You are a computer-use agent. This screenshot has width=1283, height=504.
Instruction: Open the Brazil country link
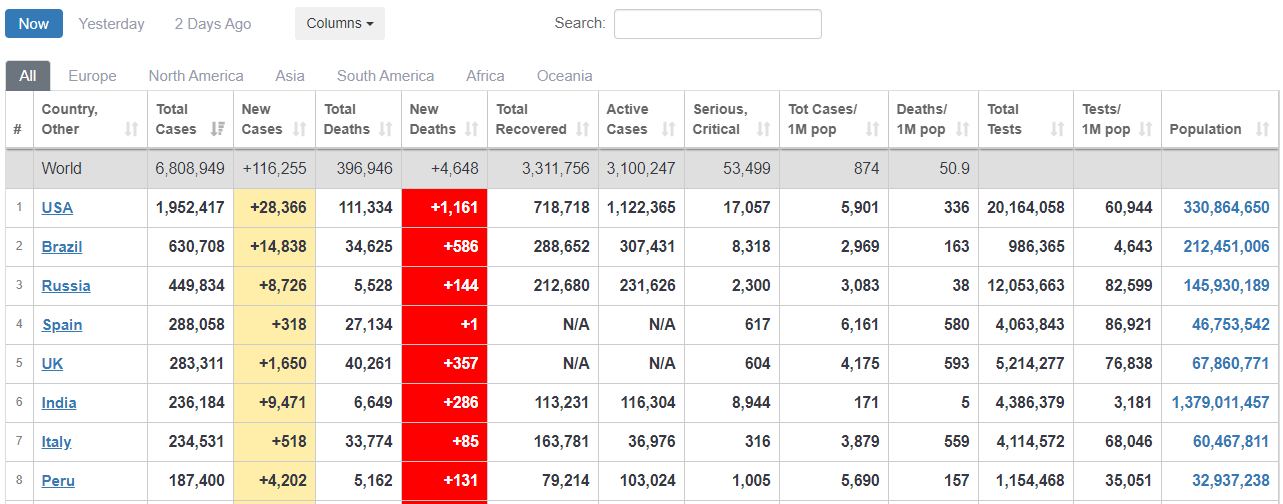62,247
